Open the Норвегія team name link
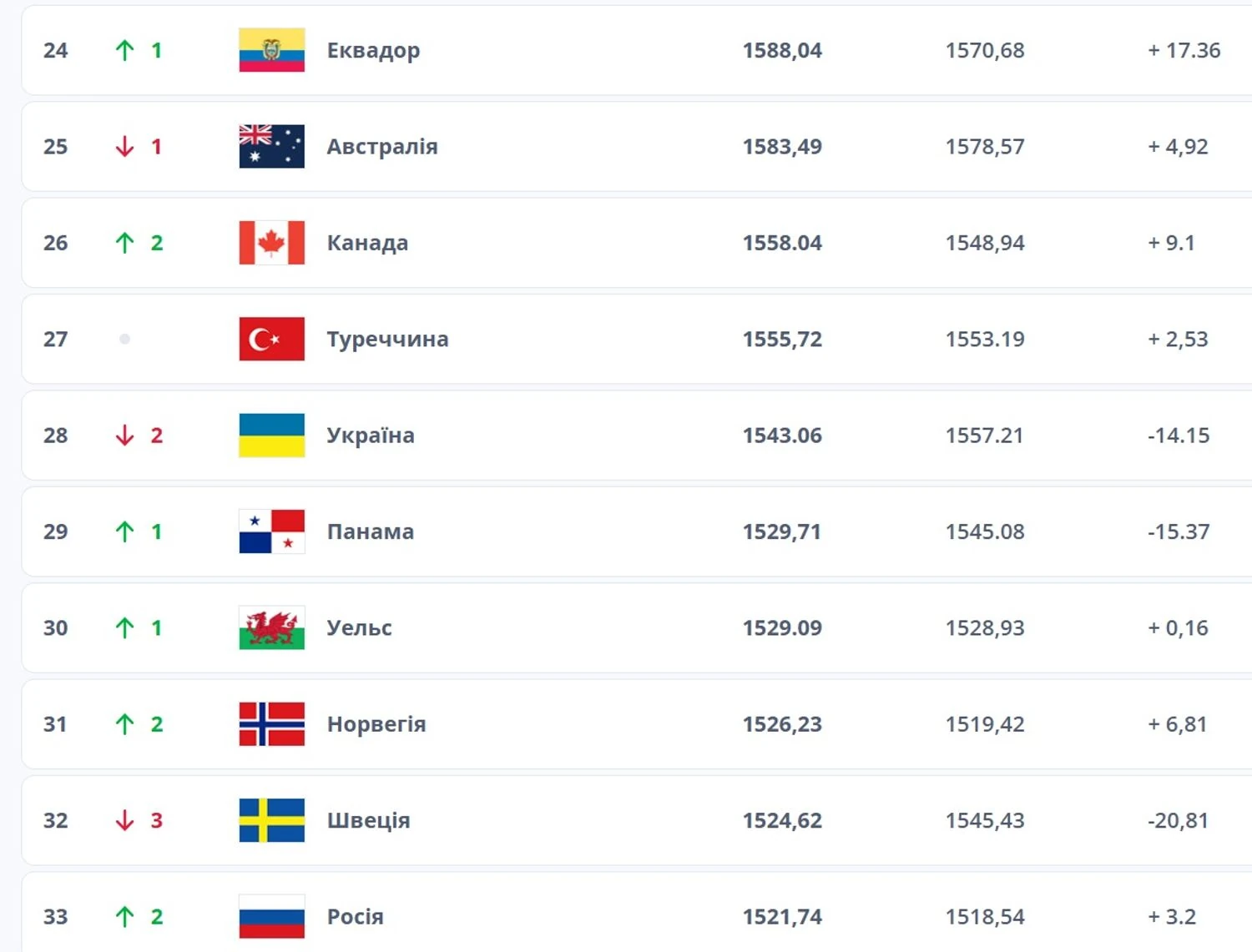 coord(376,724)
